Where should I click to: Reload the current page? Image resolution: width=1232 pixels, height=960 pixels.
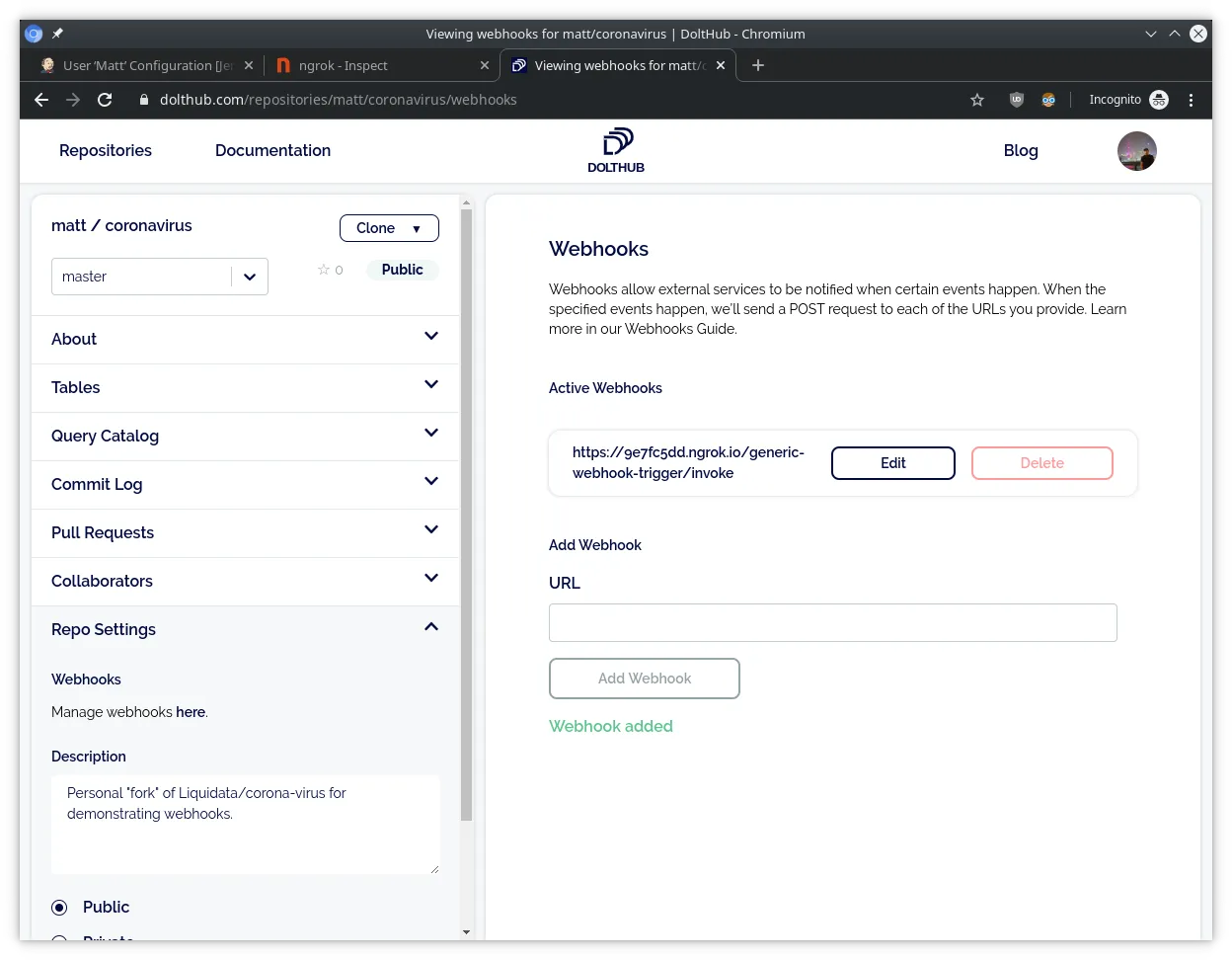105,100
